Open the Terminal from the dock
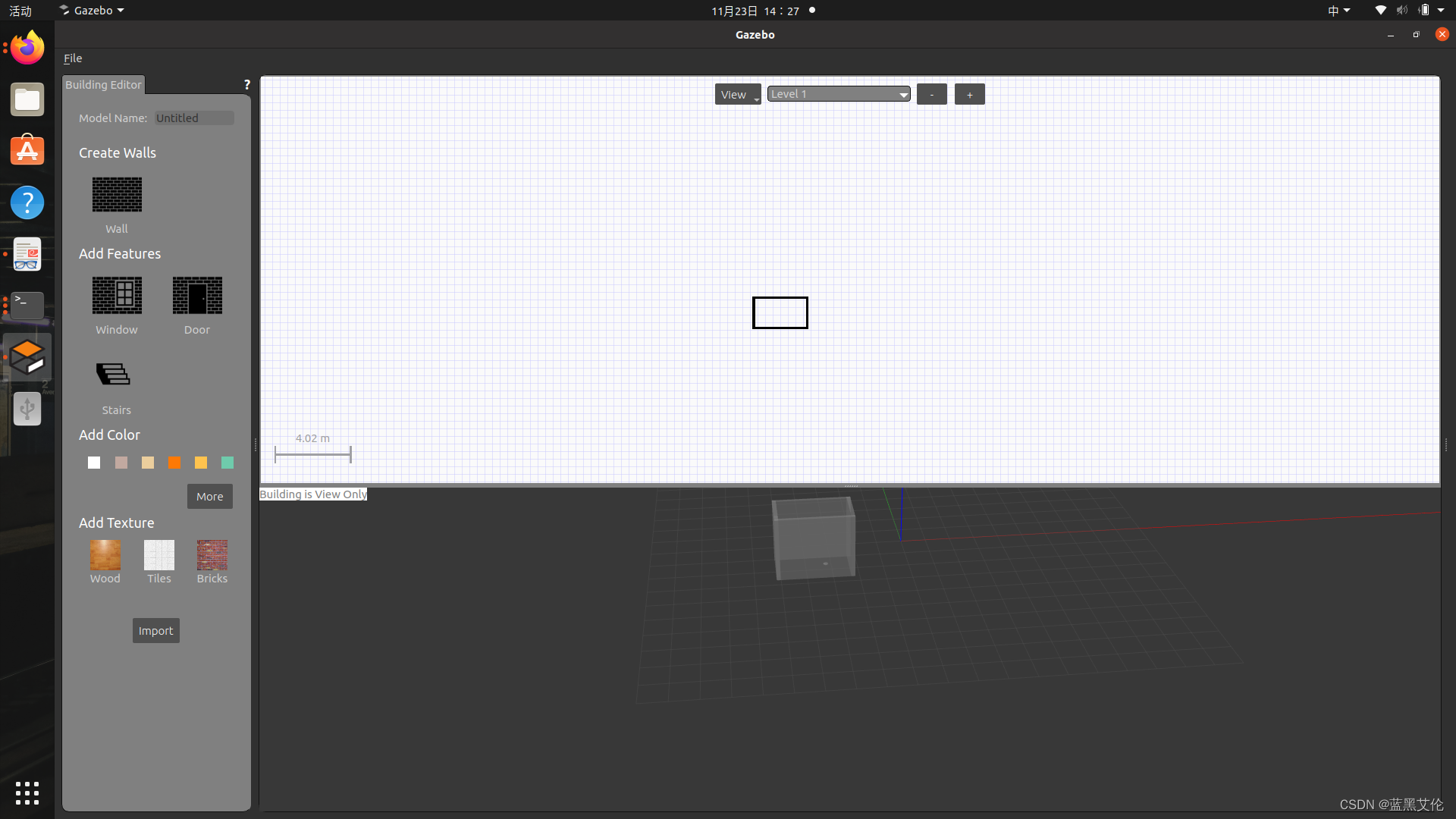 [27, 305]
